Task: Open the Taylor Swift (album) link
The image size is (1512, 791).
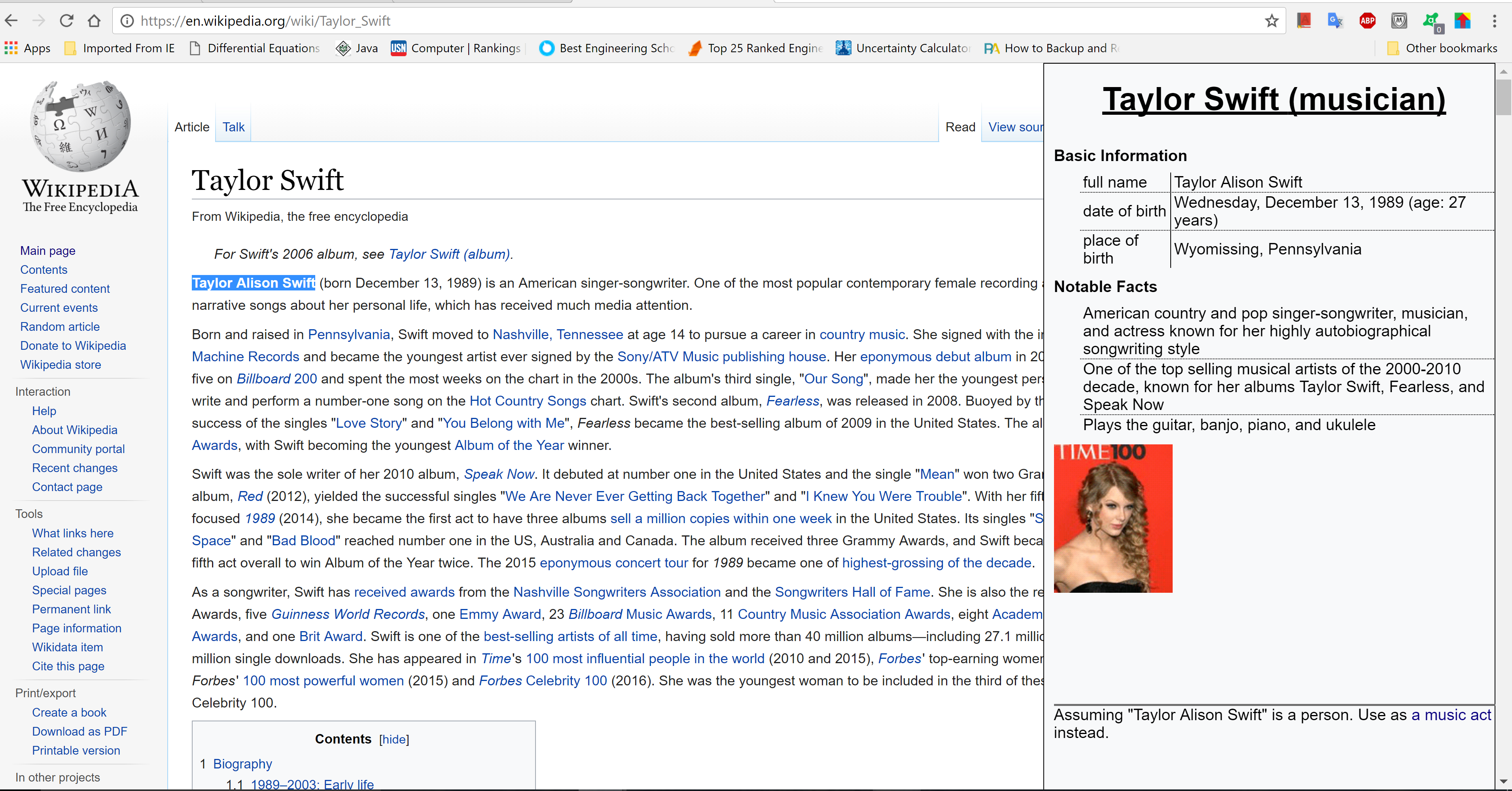Action: coord(450,254)
